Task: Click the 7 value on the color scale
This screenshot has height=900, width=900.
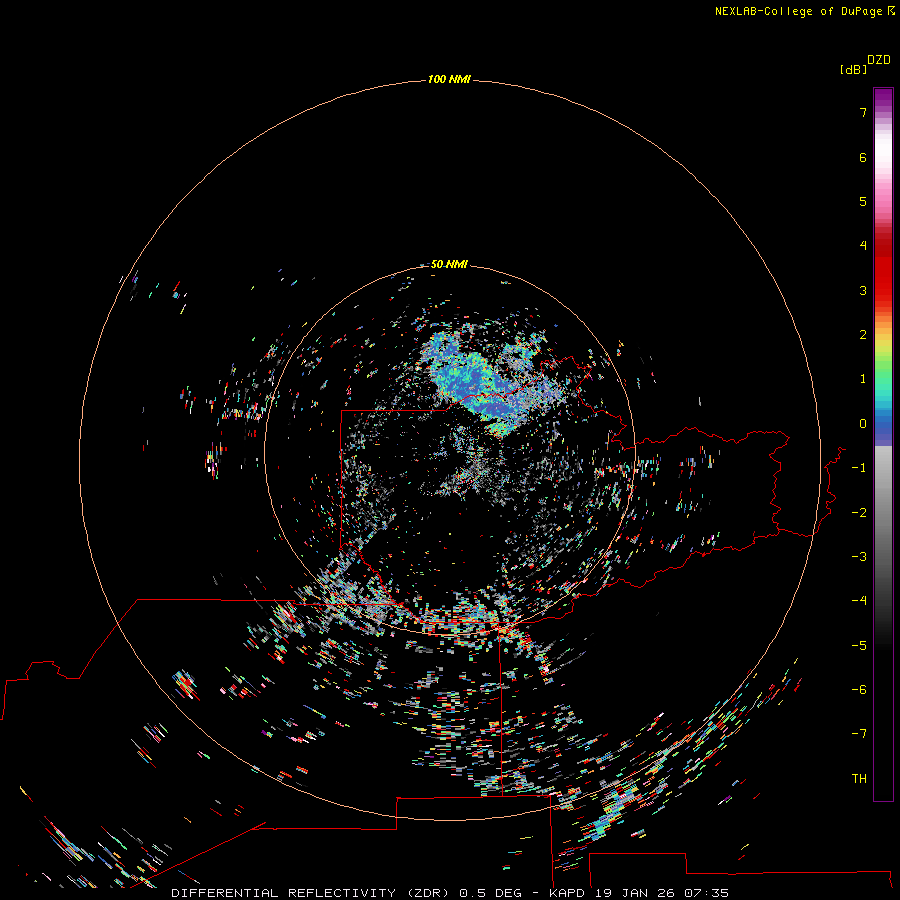Action: point(863,112)
